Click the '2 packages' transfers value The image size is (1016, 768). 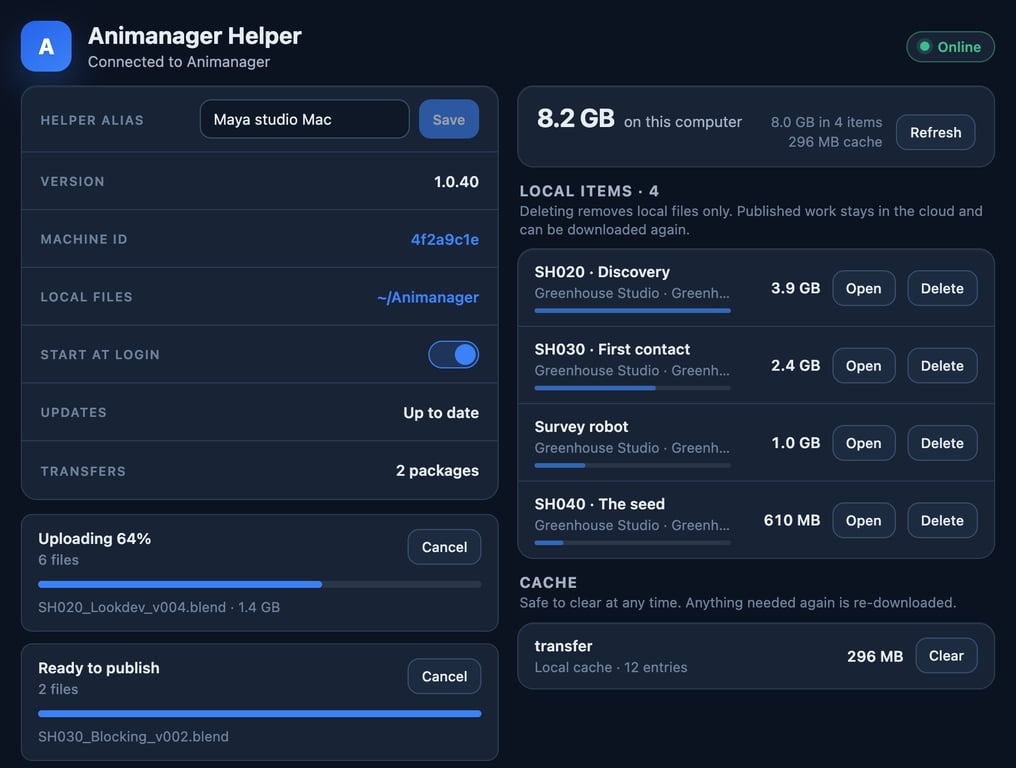(437, 471)
